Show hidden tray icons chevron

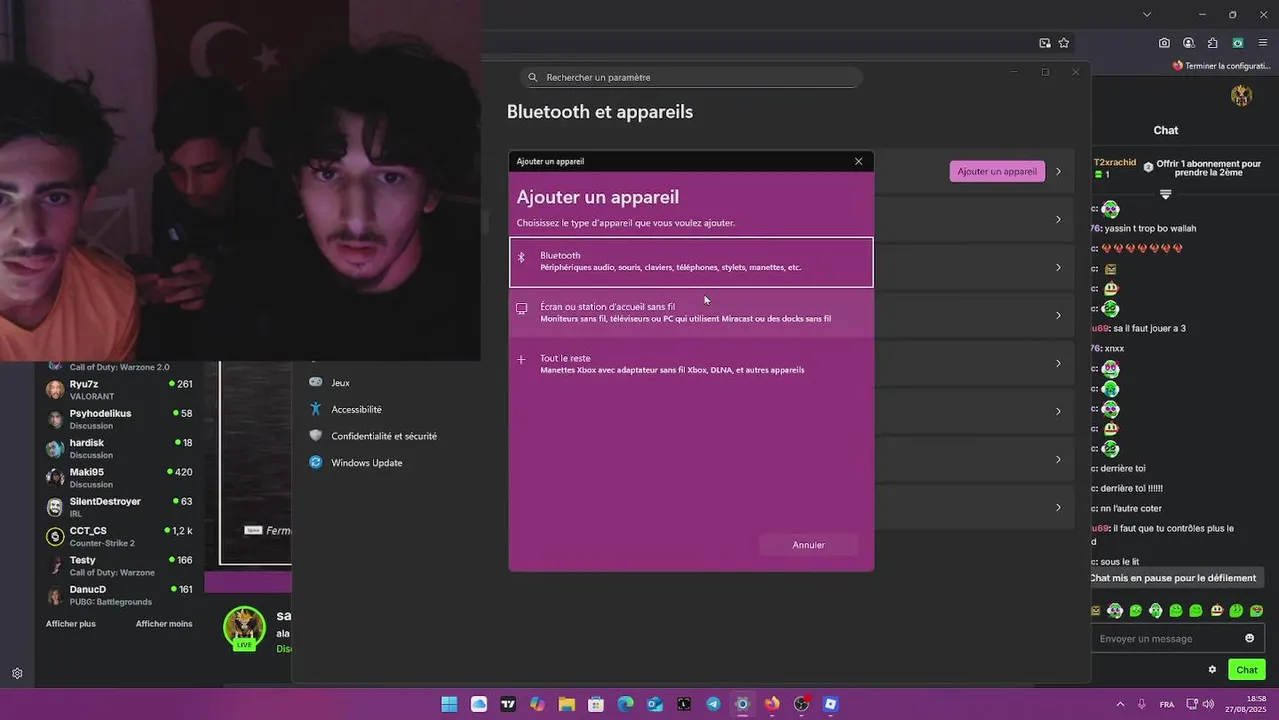coord(1119,704)
